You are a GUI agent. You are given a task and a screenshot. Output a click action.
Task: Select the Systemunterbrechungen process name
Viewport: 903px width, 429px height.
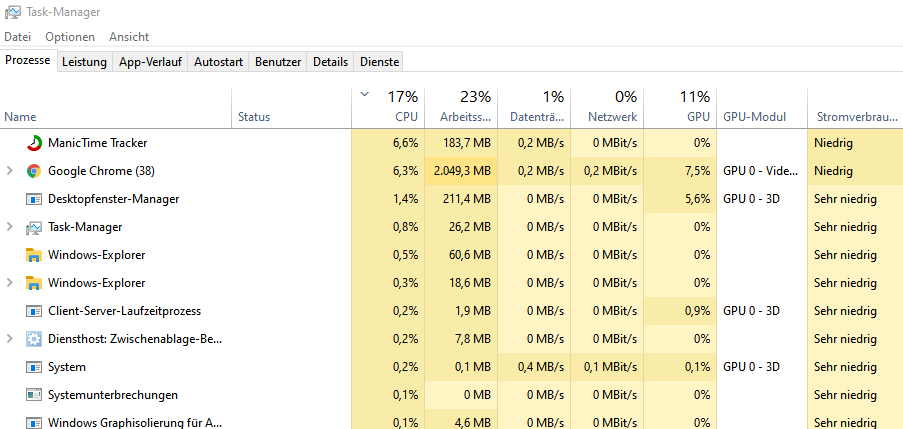(x=113, y=395)
